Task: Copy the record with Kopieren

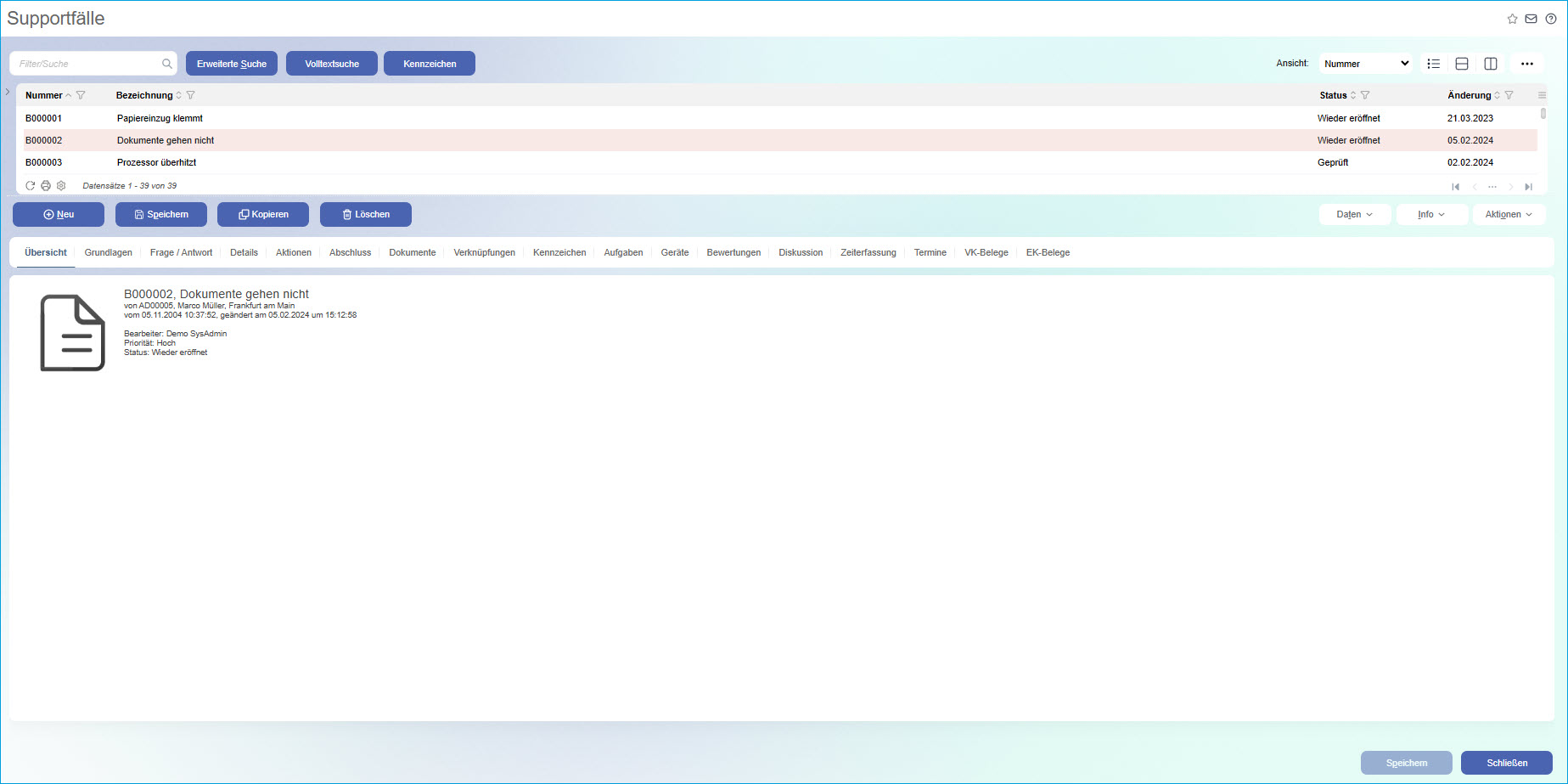Action: (x=263, y=215)
